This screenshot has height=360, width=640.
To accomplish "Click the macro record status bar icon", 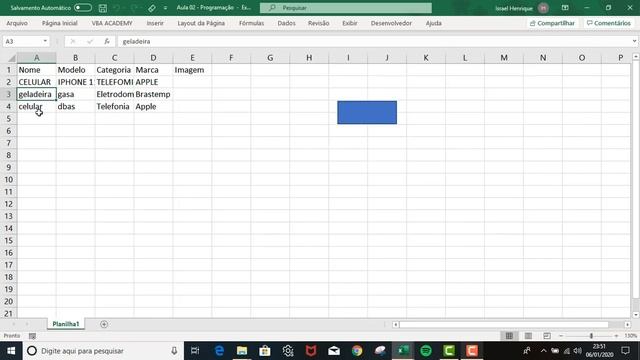I will click(x=32, y=336).
